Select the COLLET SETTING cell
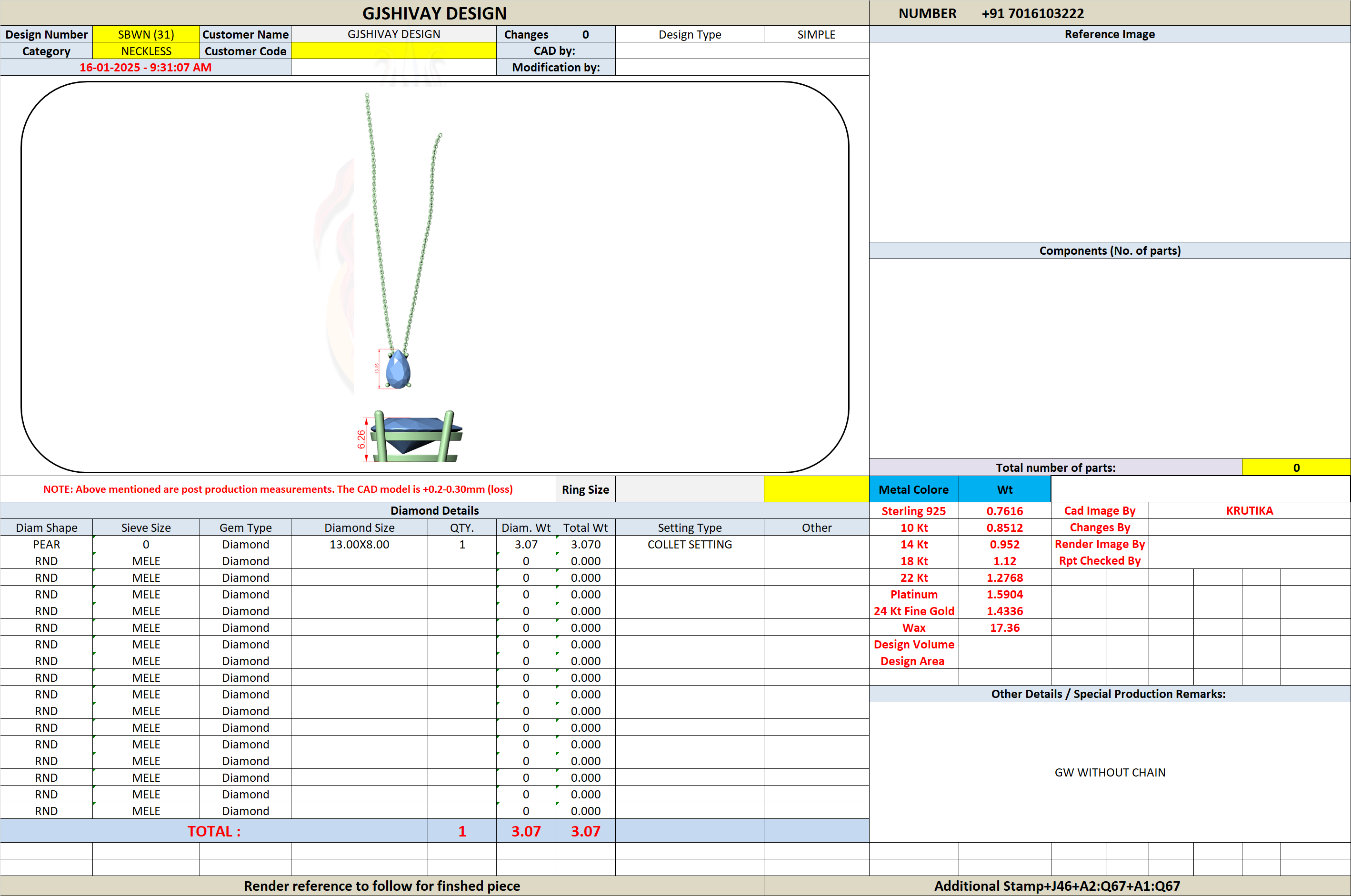 [x=689, y=544]
